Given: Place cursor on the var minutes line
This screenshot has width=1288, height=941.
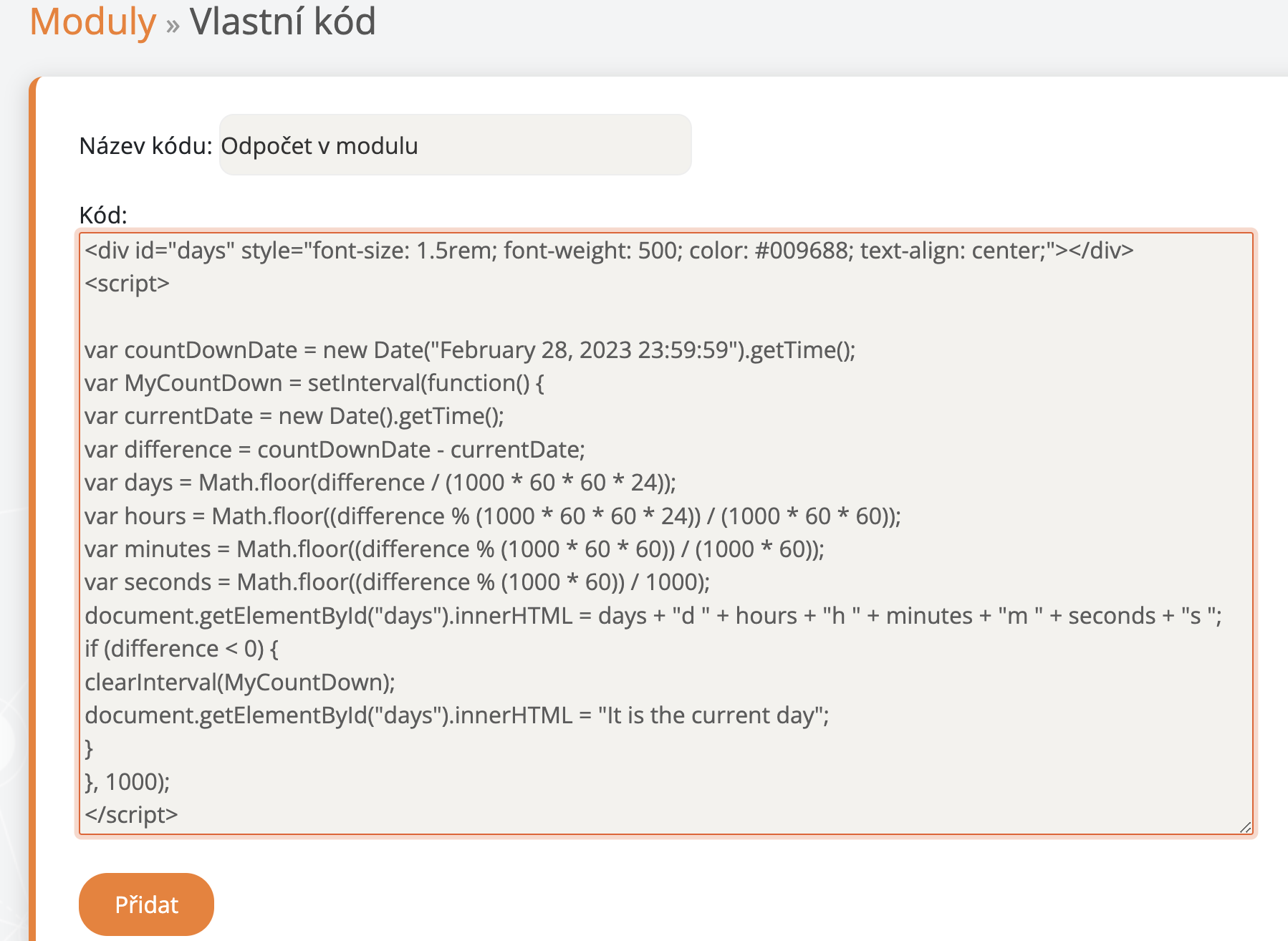Looking at the screenshot, I should tap(454, 549).
